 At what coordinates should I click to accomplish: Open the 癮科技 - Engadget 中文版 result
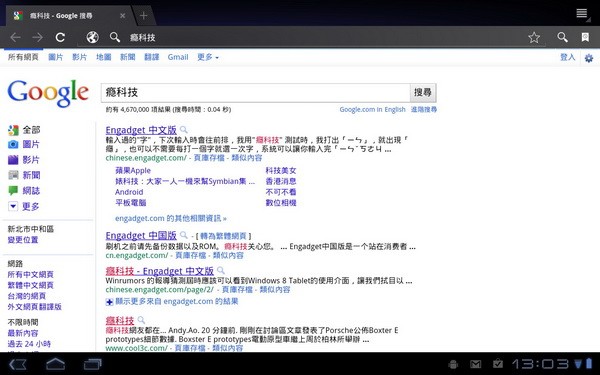point(160,271)
